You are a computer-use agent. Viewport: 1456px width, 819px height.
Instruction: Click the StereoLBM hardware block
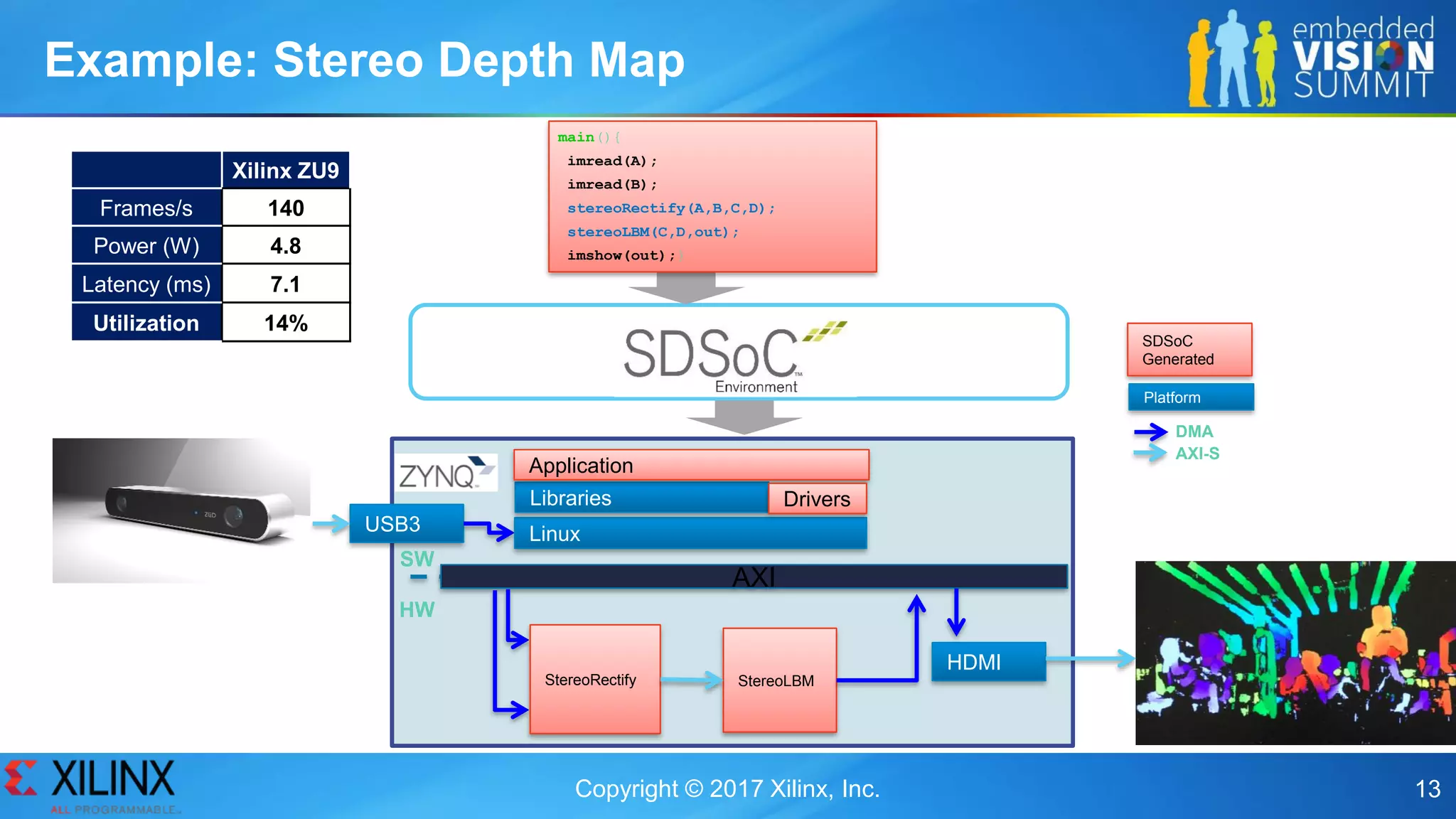point(779,680)
